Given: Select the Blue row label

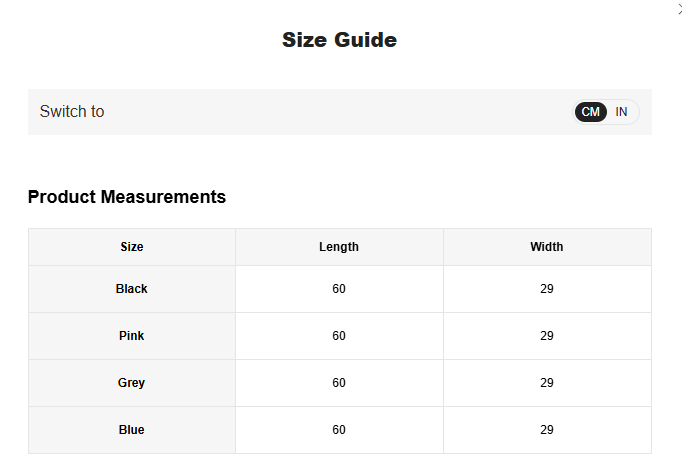Looking at the screenshot, I should pyautogui.click(x=132, y=430).
